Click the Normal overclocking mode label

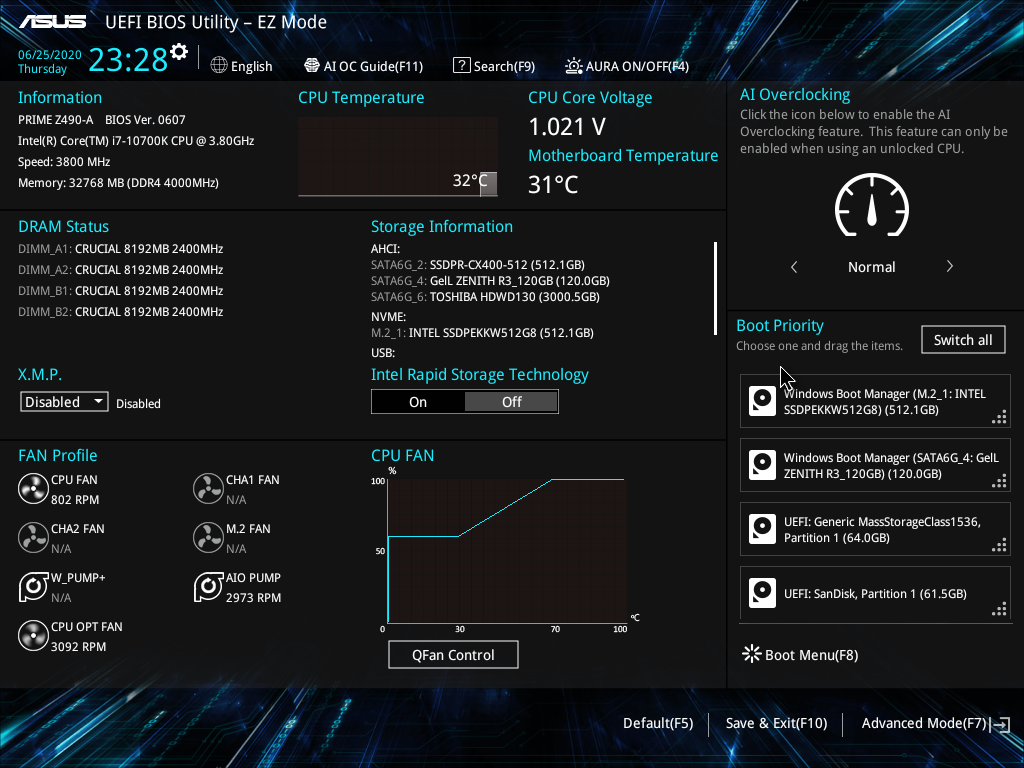click(872, 266)
